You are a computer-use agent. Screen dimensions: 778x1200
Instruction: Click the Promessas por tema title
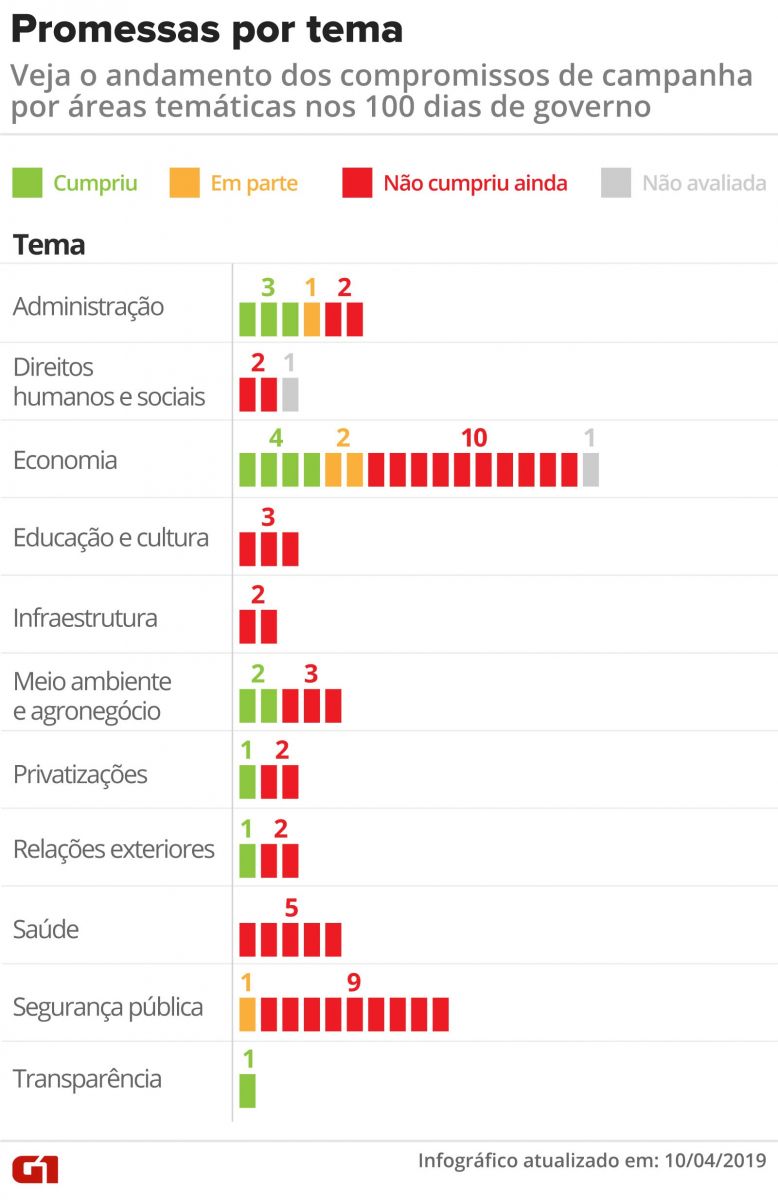208,30
